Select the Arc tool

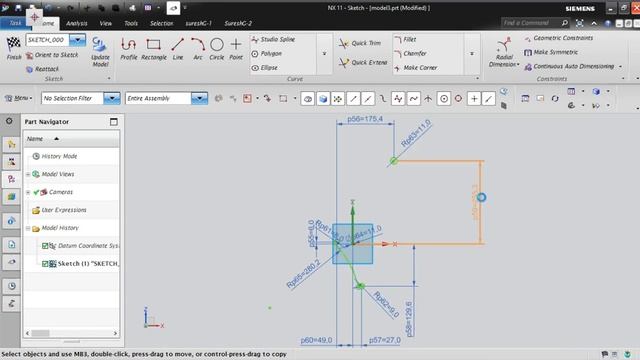[198, 49]
